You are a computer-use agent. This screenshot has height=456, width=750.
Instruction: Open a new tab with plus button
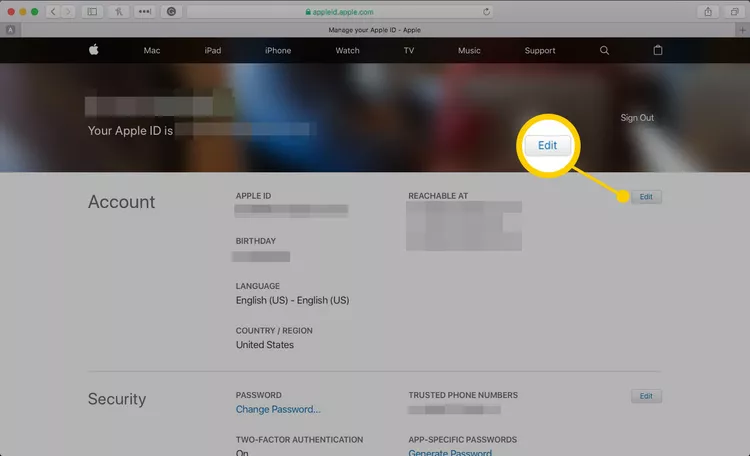742,30
